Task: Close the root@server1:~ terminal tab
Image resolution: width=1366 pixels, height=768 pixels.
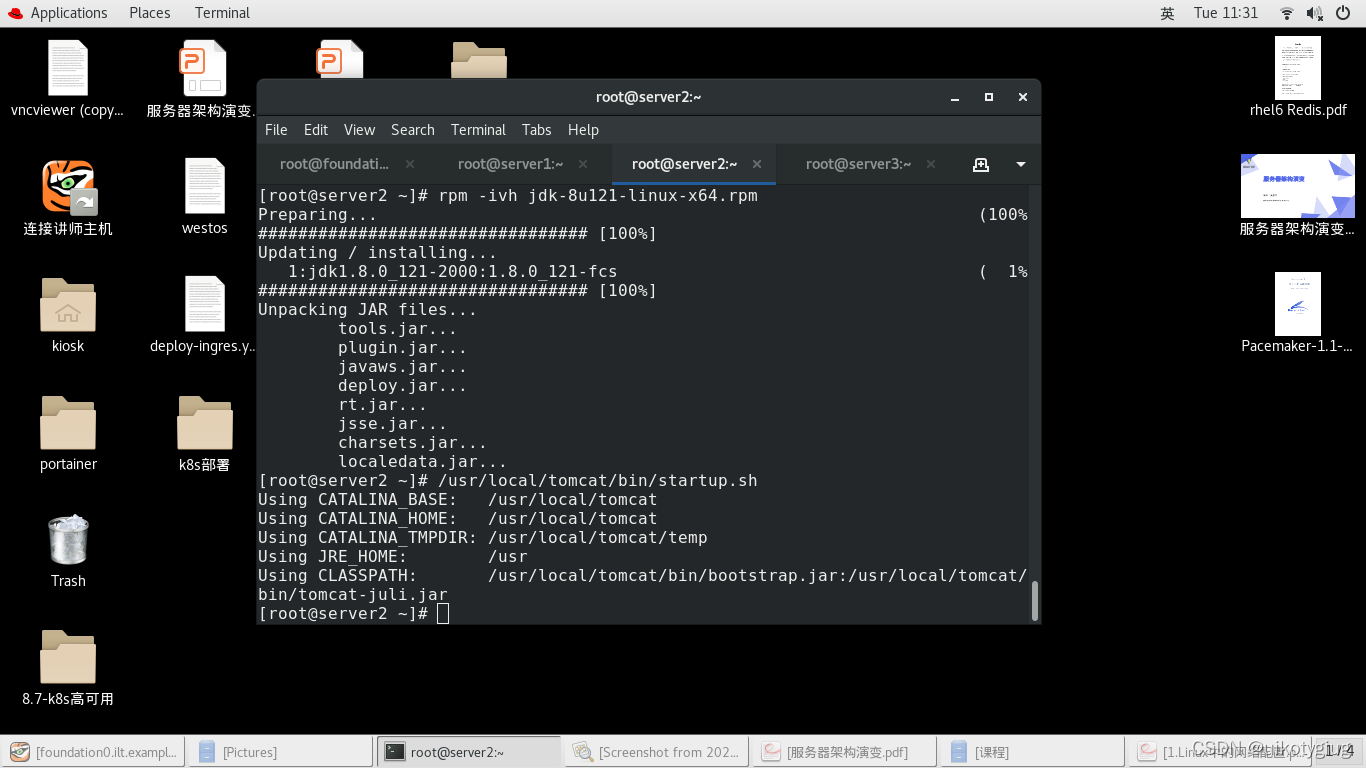Action: 584,164
